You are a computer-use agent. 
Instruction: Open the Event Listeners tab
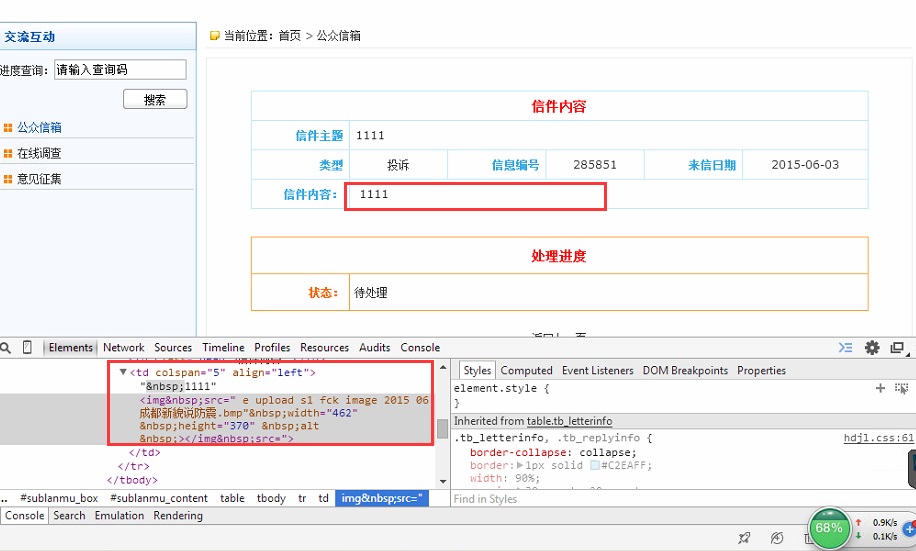click(x=597, y=370)
